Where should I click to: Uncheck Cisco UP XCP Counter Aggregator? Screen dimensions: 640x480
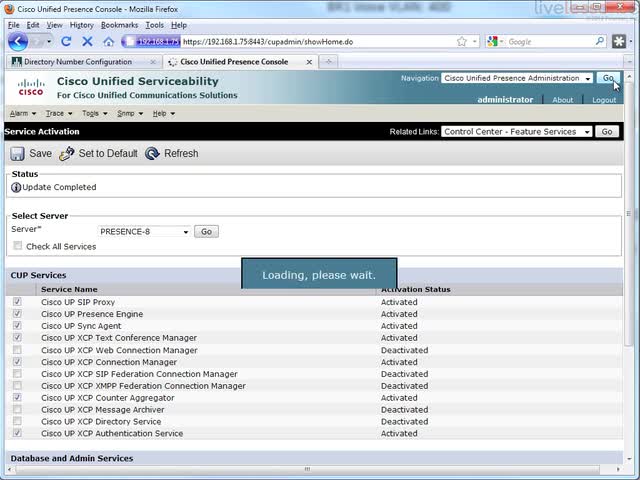click(x=17, y=397)
